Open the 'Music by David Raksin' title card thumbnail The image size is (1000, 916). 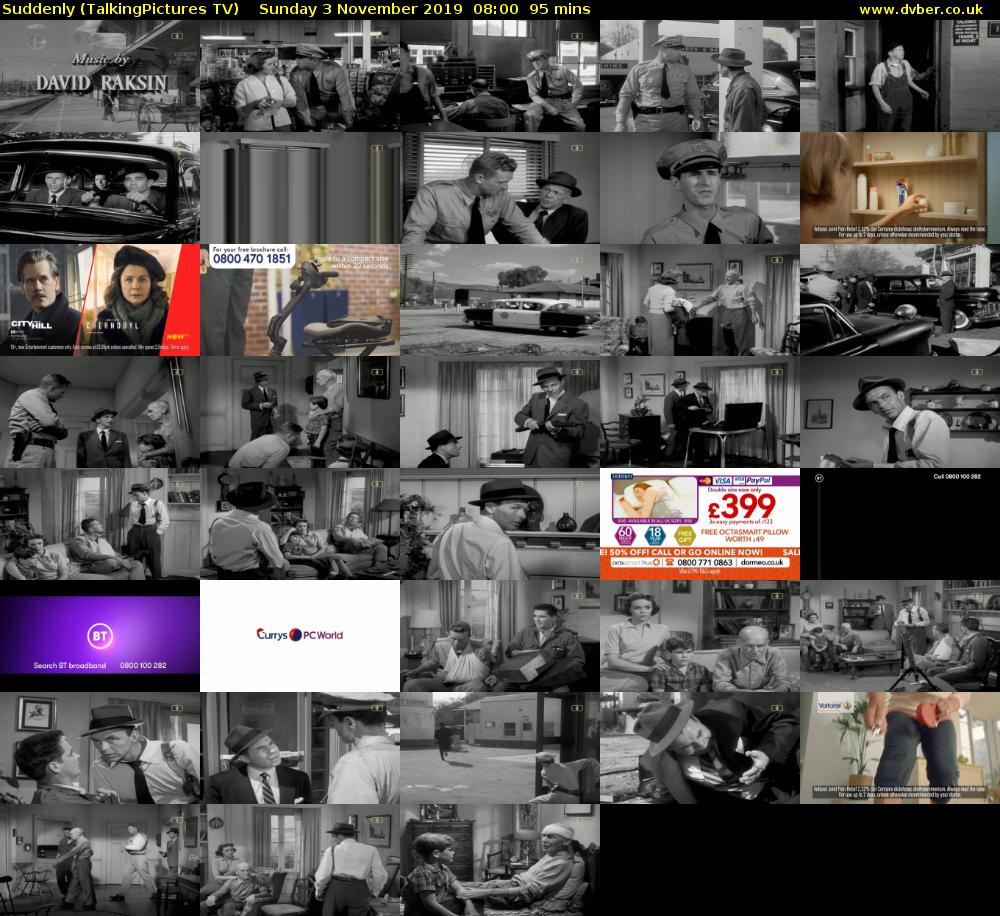click(100, 76)
